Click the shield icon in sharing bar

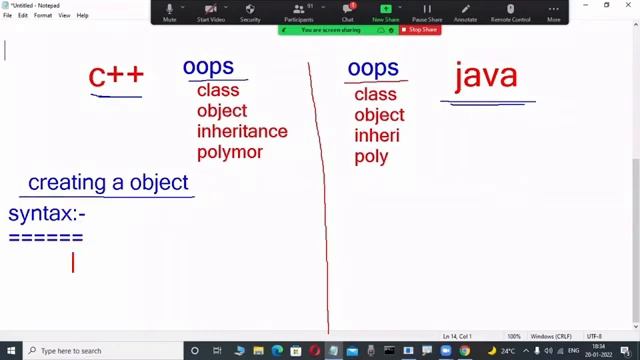tap(391, 30)
